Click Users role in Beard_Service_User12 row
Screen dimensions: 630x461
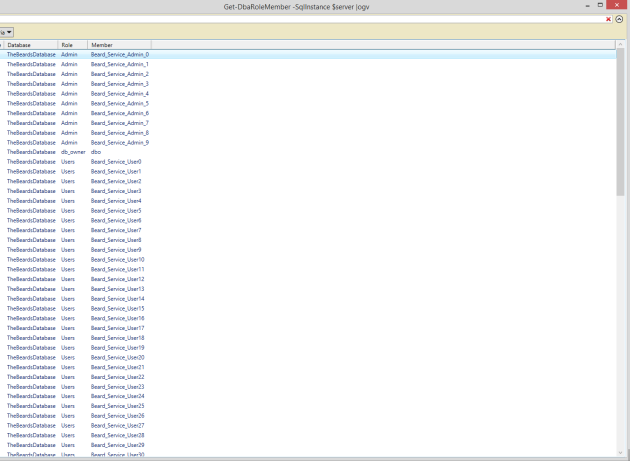[68, 279]
